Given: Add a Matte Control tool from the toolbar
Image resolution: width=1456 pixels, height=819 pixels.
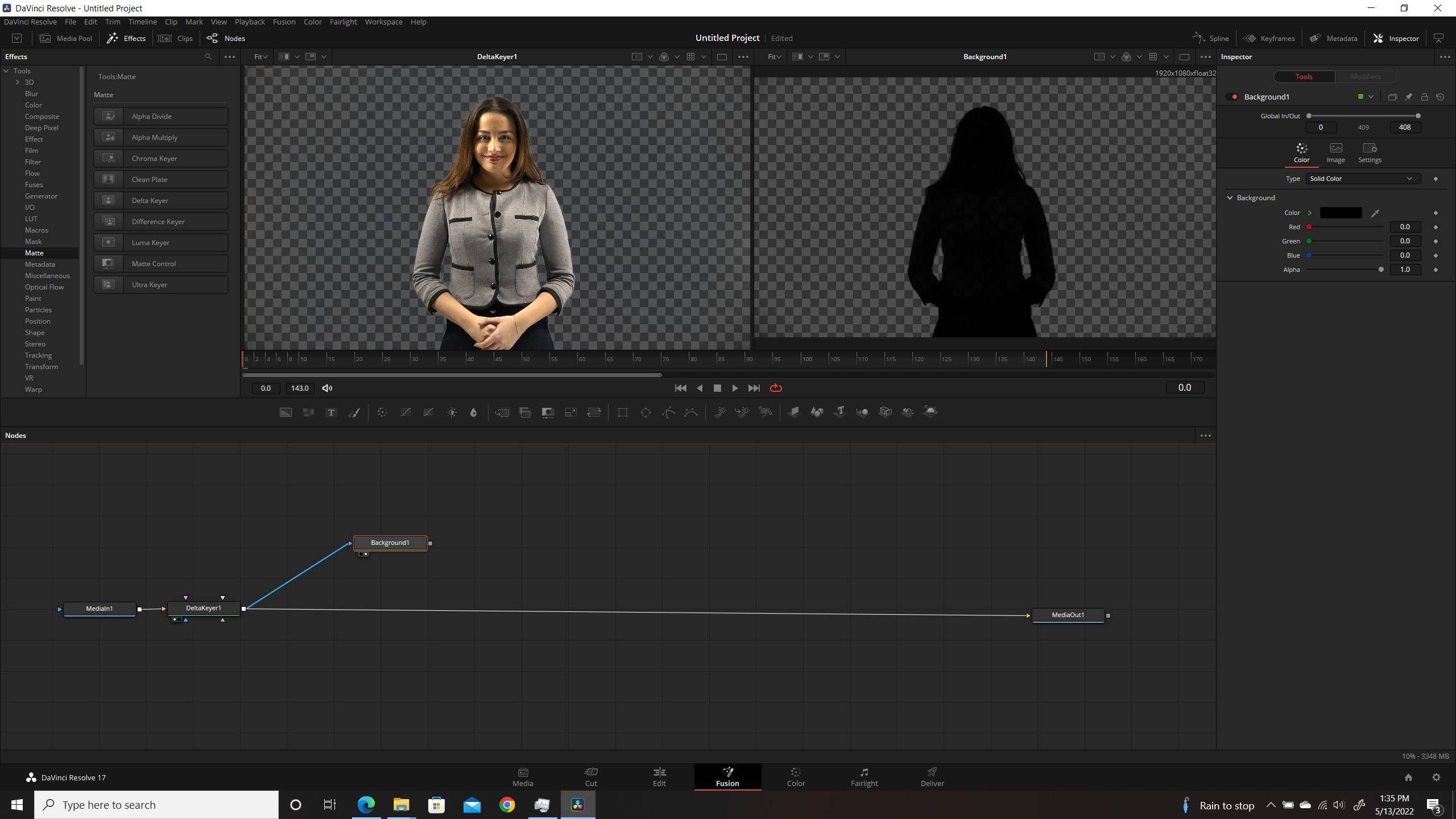Looking at the screenshot, I should pos(548,412).
